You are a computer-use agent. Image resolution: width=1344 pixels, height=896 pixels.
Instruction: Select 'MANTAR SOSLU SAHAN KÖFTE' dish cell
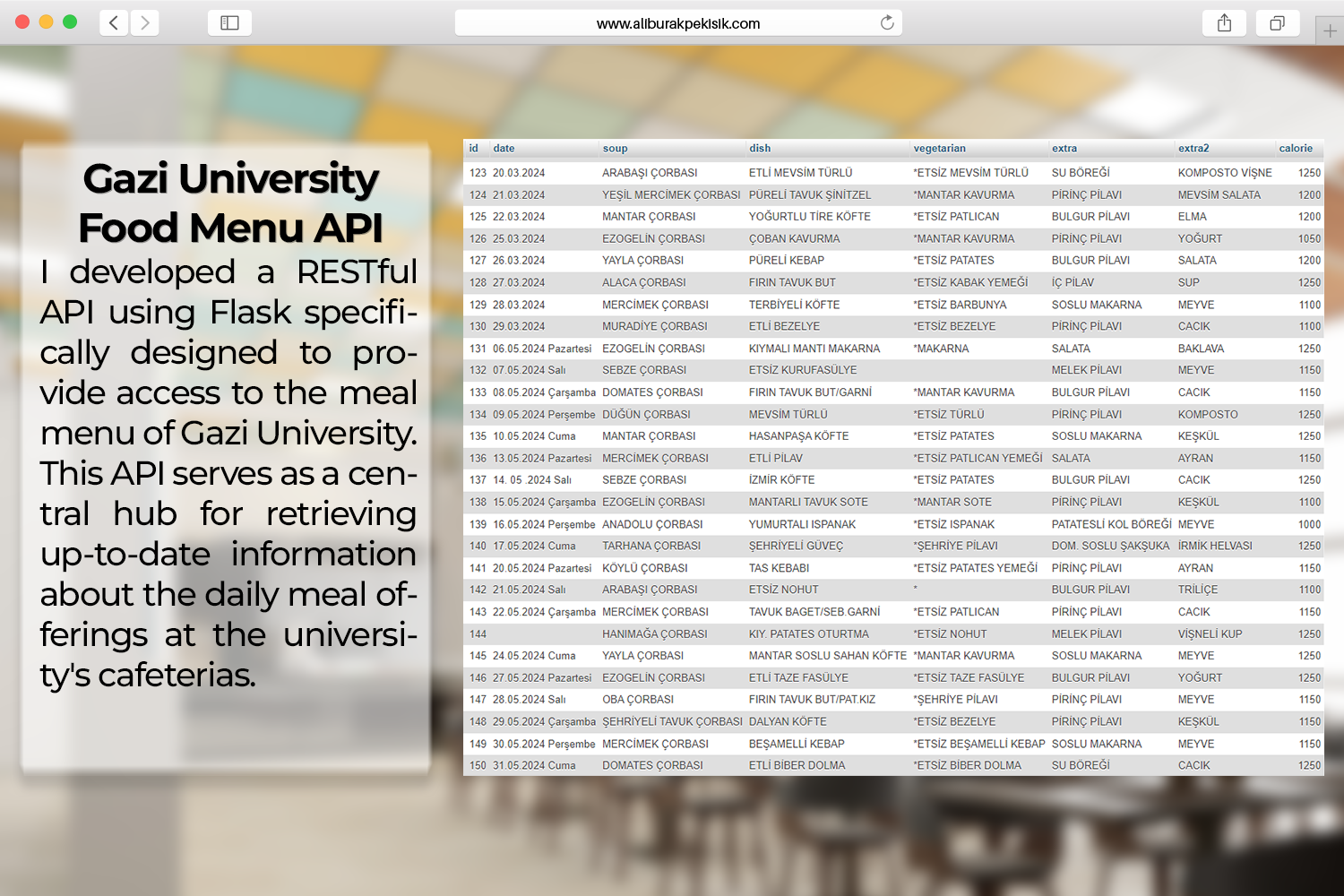click(828, 657)
